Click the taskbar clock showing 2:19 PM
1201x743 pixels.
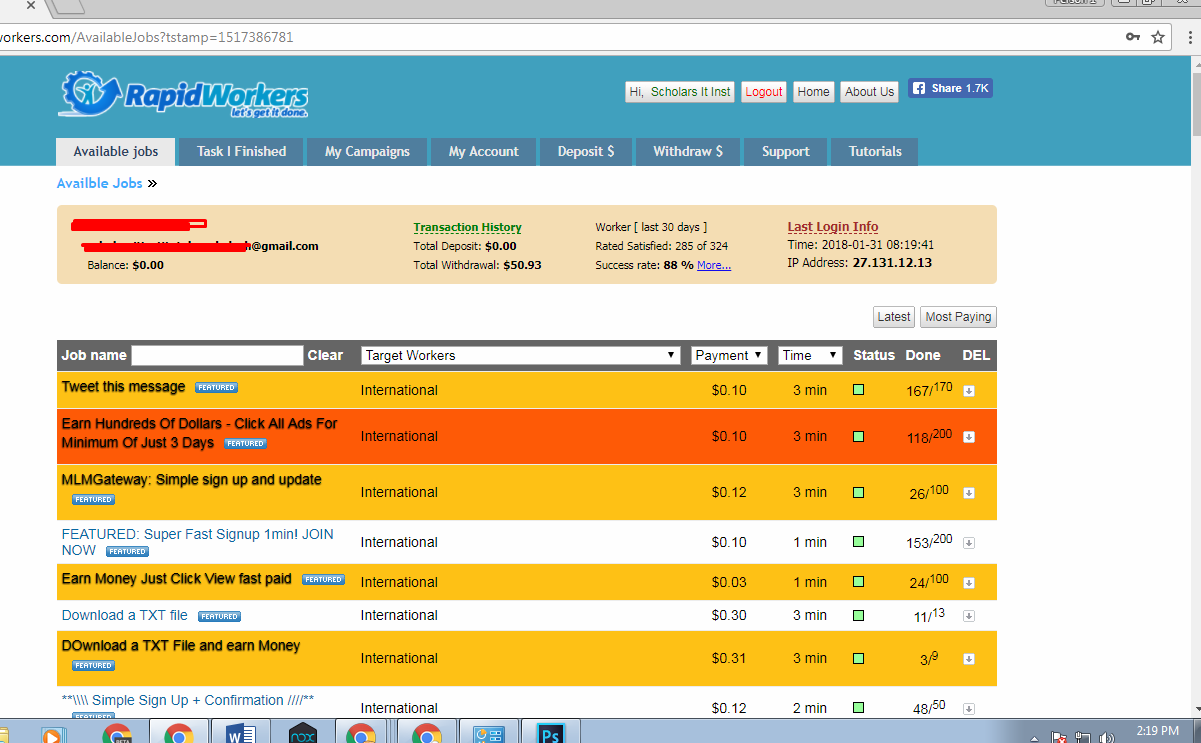pyautogui.click(x=1157, y=731)
